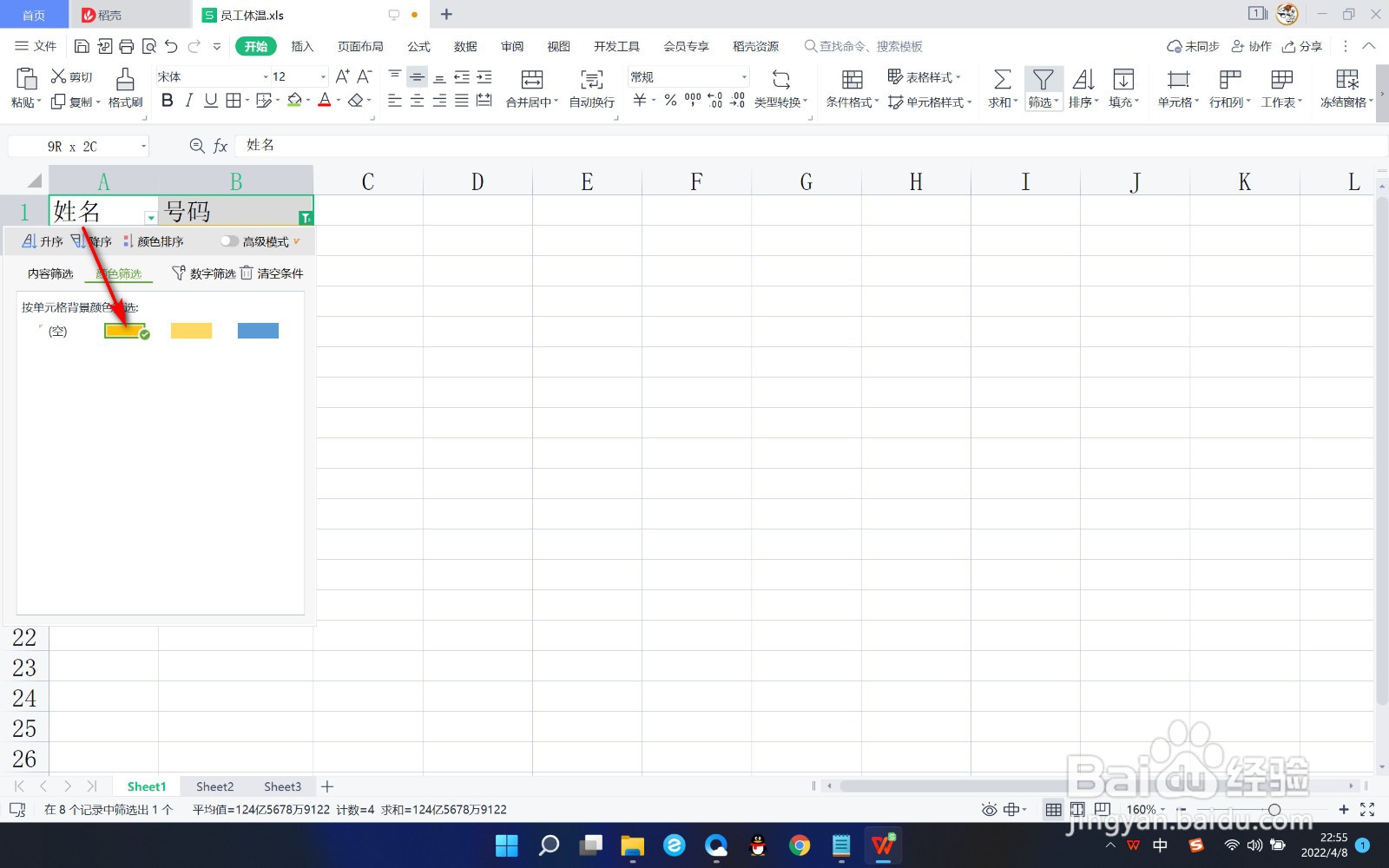This screenshot has width=1389, height=868.
Task: Apply percent style format
Action: click(x=670, y=101)
